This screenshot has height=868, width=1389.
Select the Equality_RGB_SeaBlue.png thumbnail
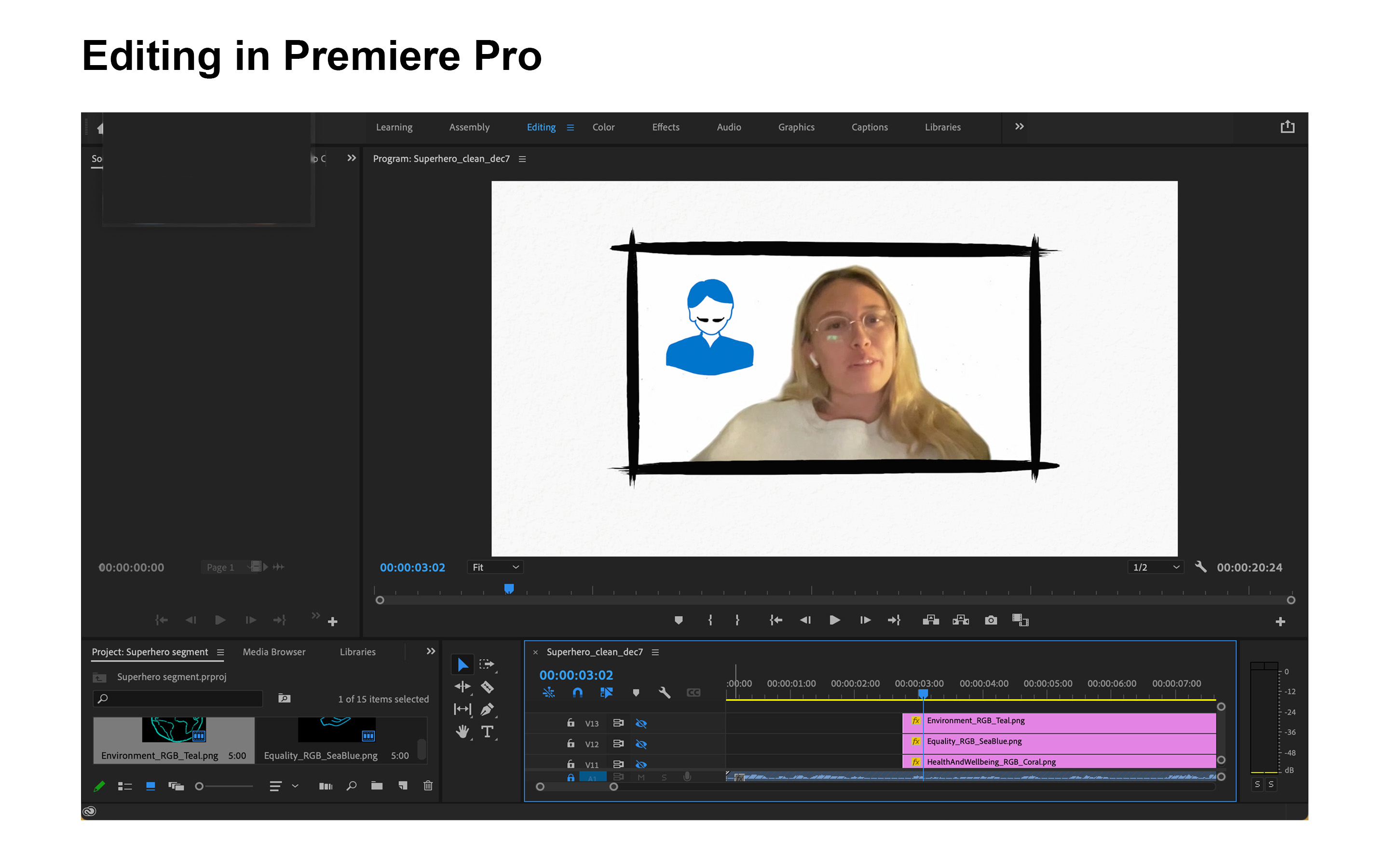336,730
